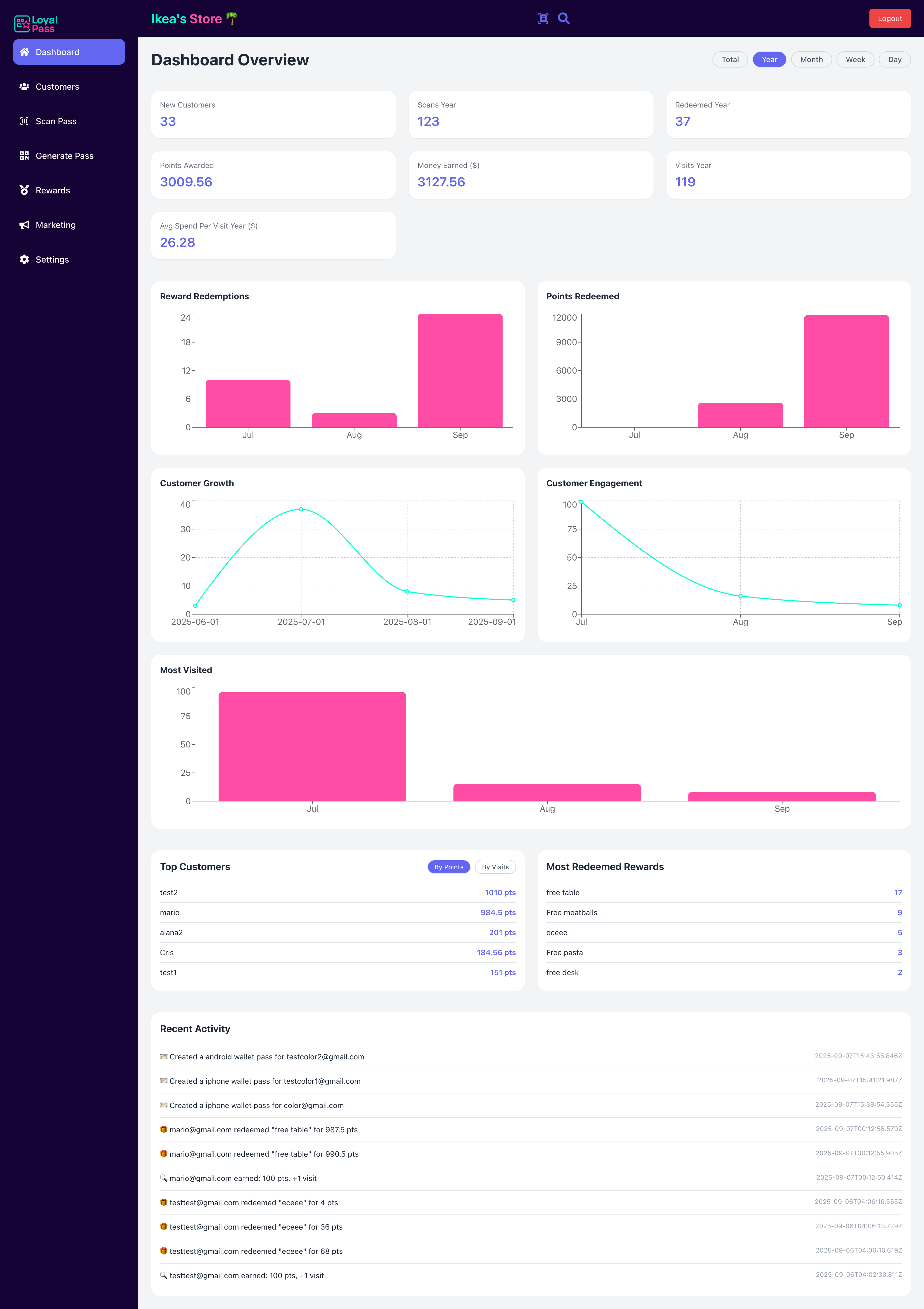The height and width of the screenshot is (1309, 924).
Task: Click the LoyalPass logo
Action: (36, 24)
